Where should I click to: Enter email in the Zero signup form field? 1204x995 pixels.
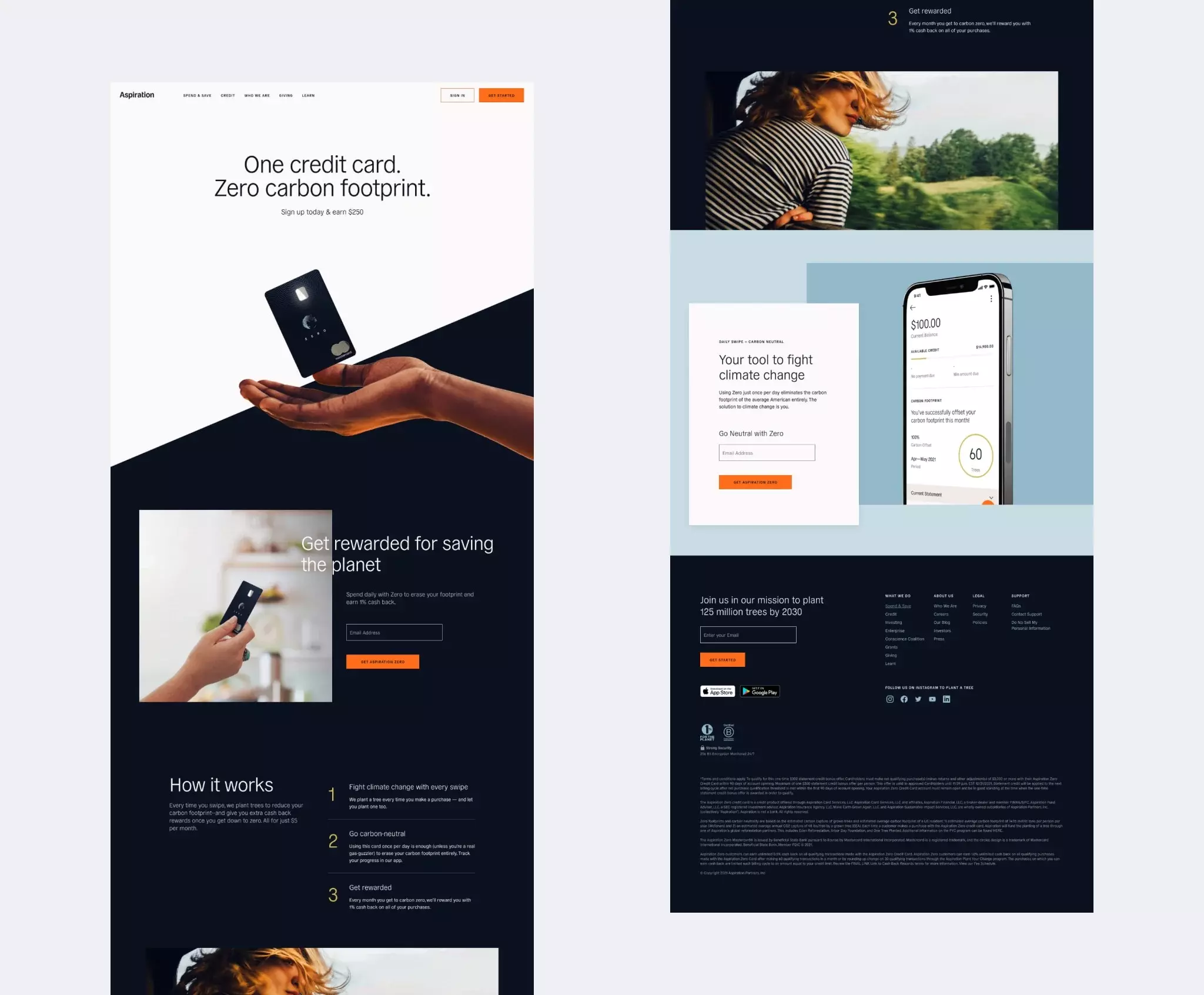click(767, 454)
